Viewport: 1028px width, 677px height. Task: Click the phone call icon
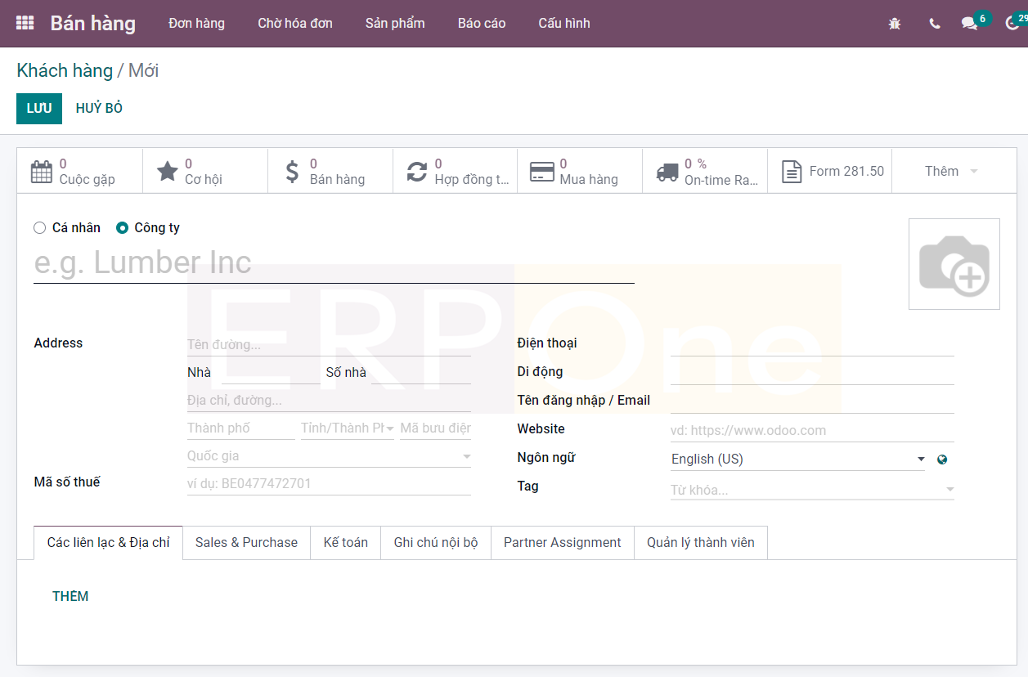coord(935,24)
